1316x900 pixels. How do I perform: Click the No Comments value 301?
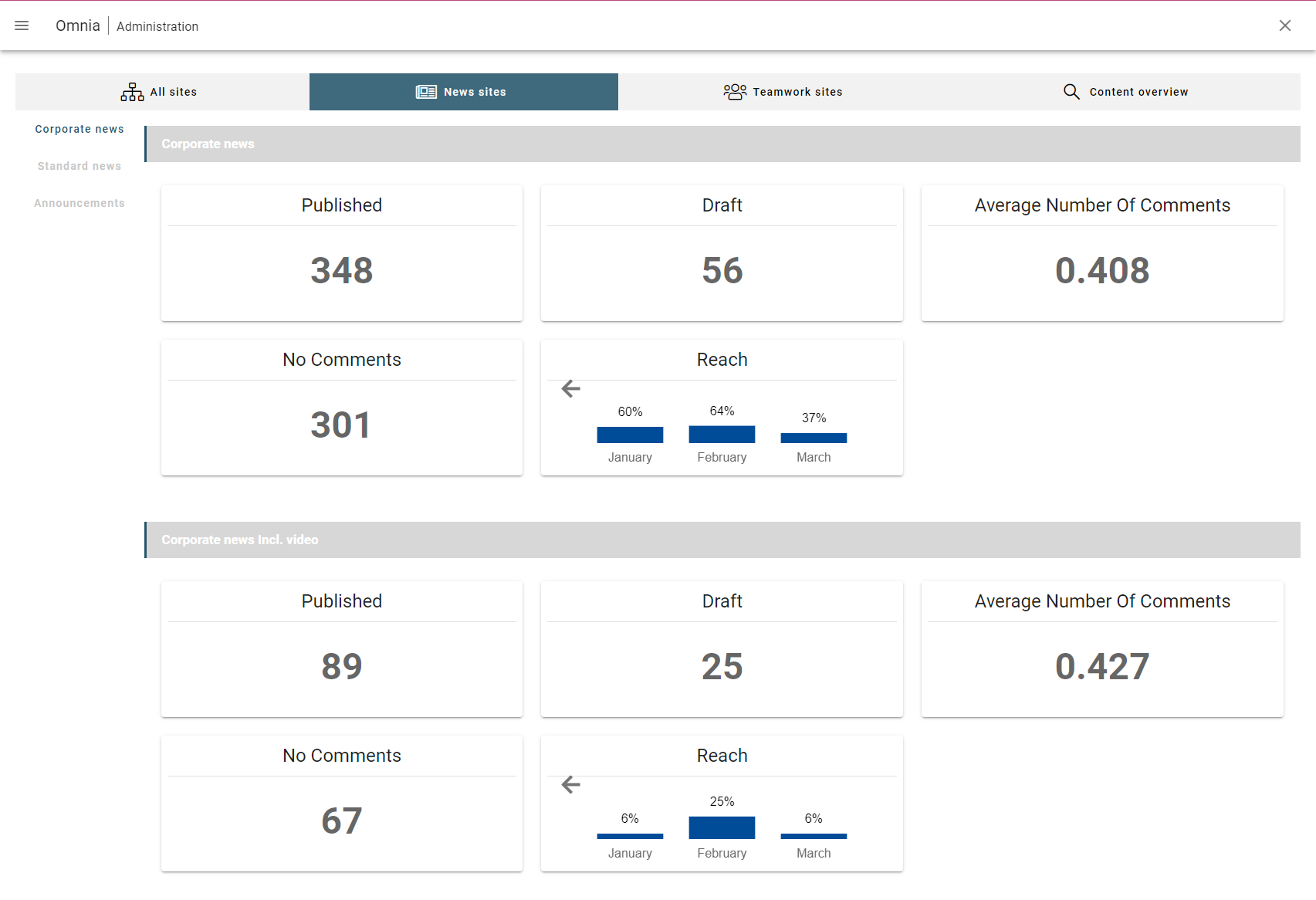(341, 425)
